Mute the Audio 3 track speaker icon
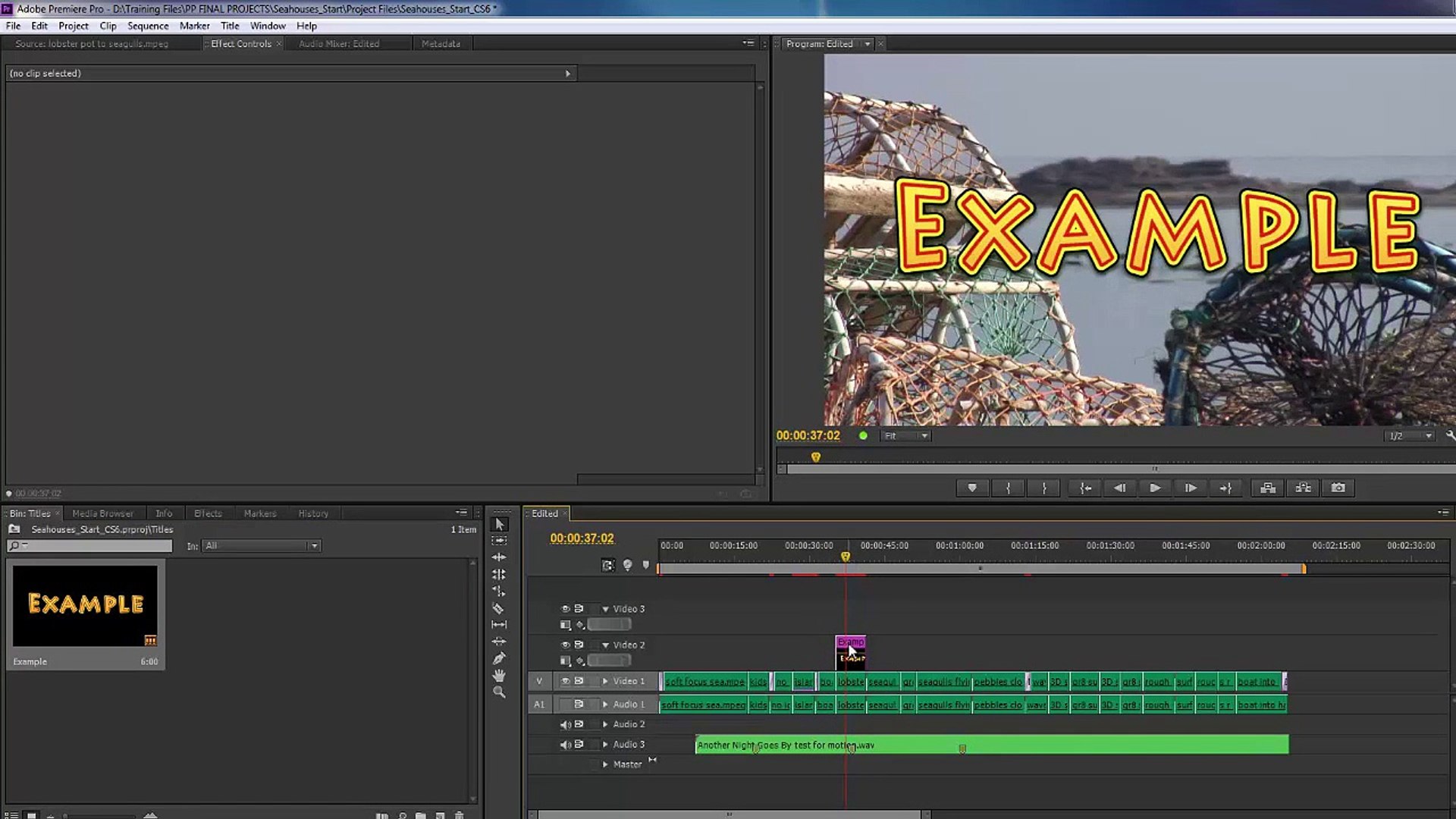1456x819 pixels. (x=566, y=745)
